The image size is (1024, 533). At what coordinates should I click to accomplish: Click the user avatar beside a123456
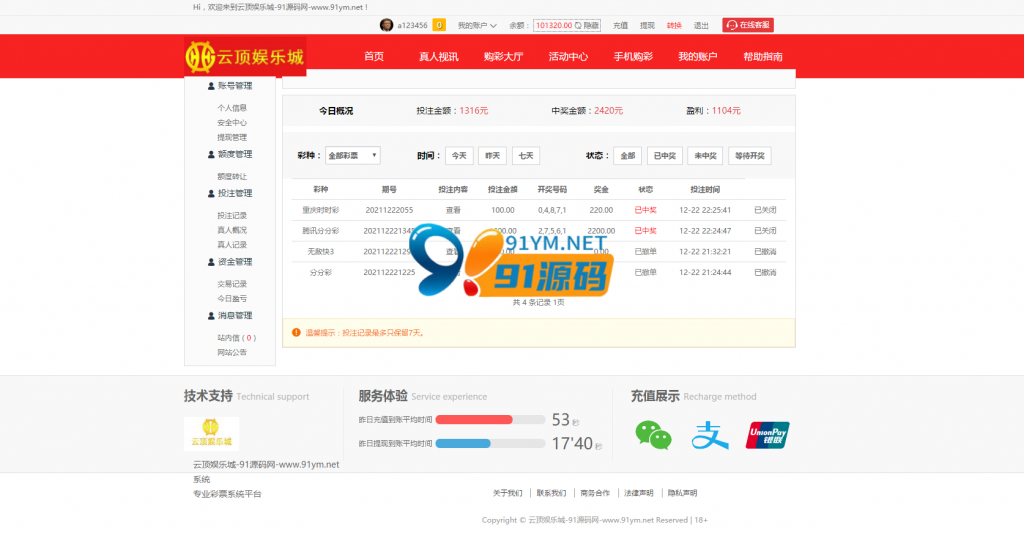tap(387, 25)
